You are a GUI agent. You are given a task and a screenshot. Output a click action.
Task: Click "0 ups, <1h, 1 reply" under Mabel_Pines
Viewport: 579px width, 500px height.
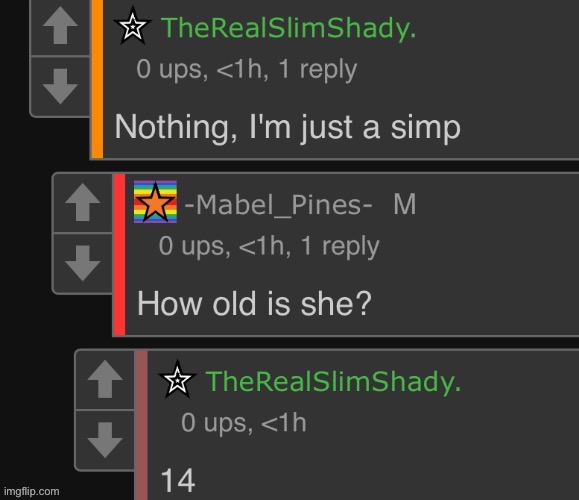pos(269,246)
